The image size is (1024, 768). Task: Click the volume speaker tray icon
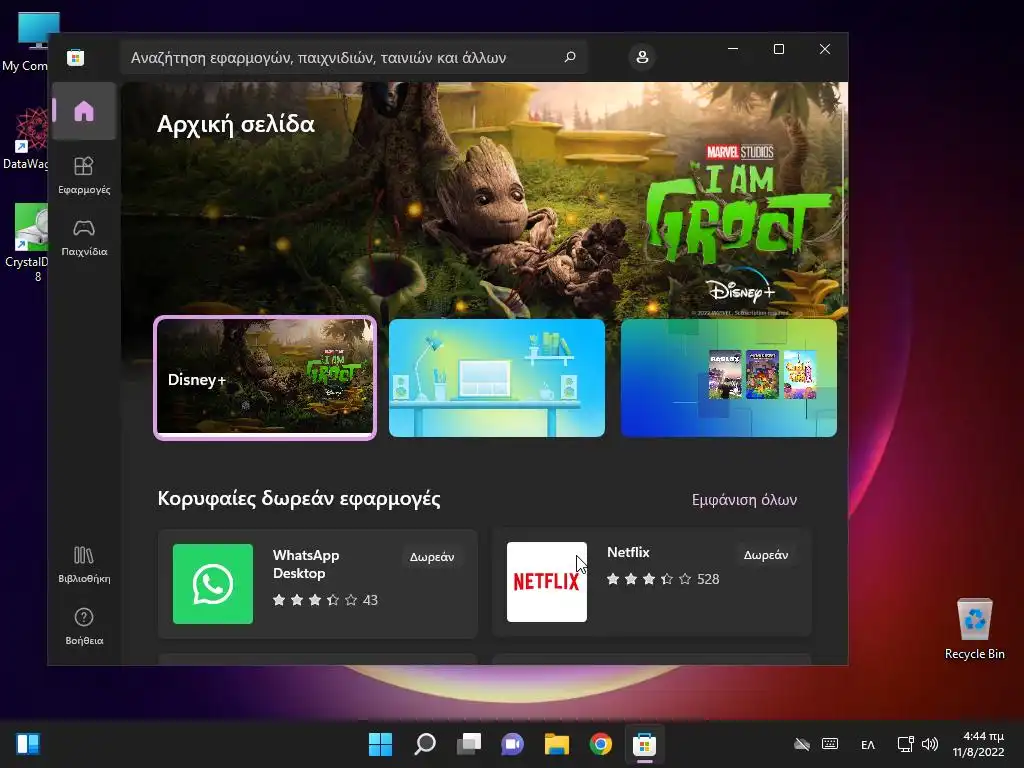pyautogui.click(x=929, y=744)
